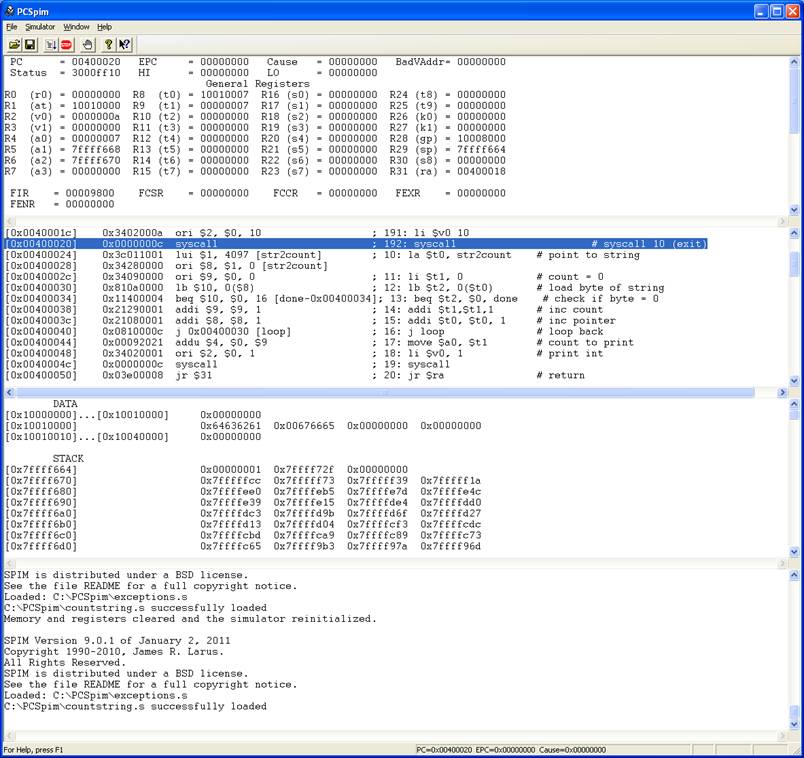Click the instruction line at address 0x0040001c

pyautogui.click(x=237, y=233)
